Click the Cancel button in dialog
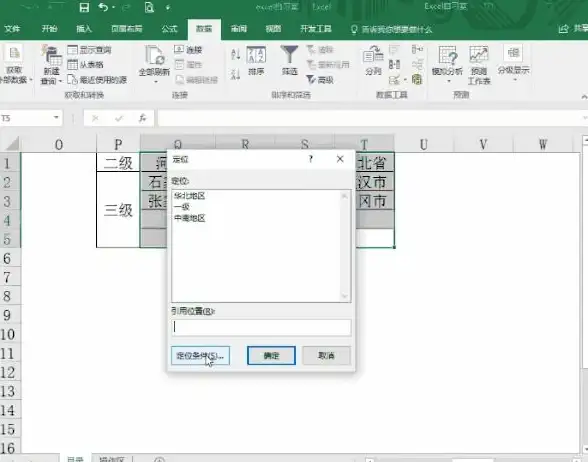 click(326, 356)
